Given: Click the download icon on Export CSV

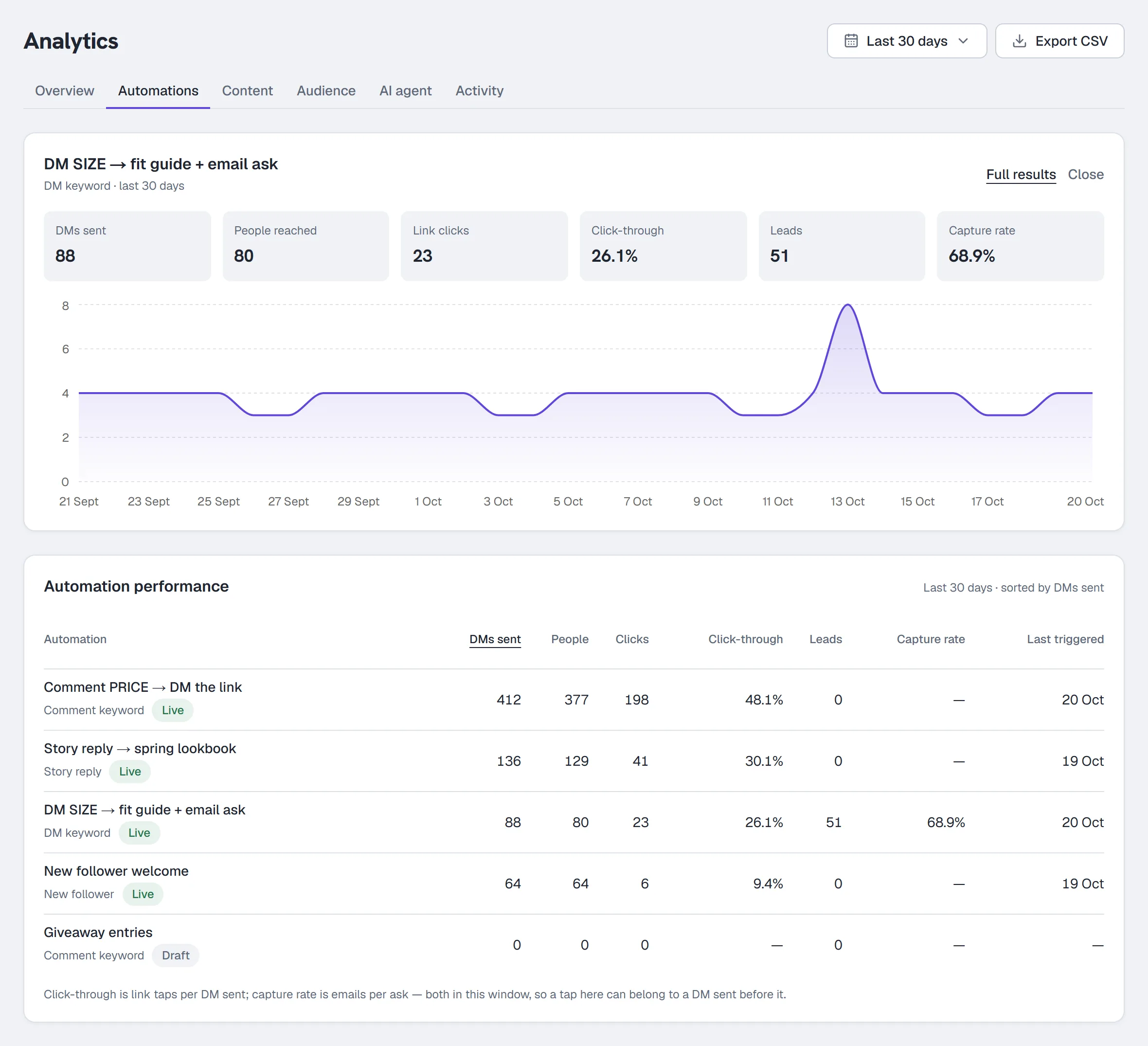Looking at the screenshot, I should (1019, 41).
